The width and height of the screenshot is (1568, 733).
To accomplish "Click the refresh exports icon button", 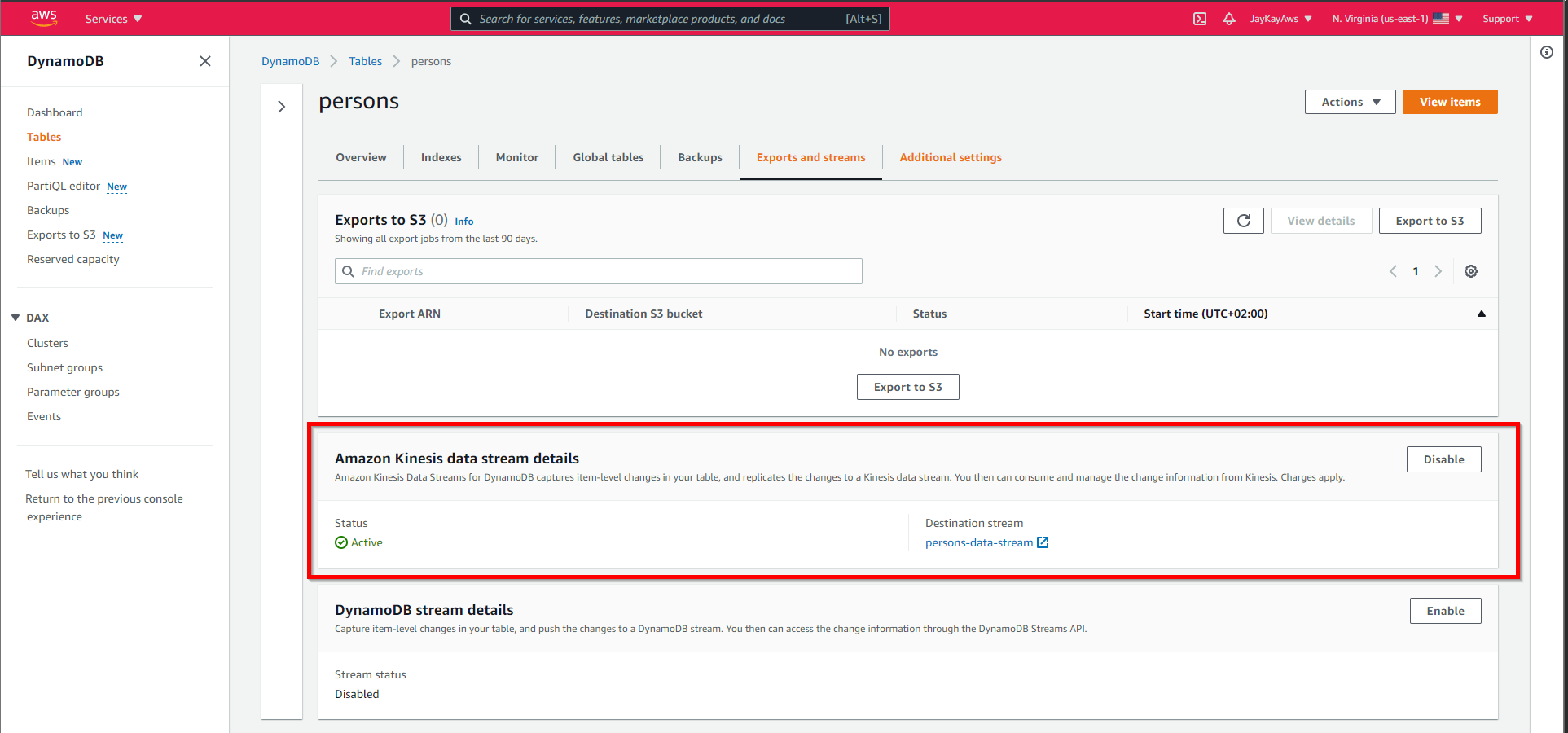I will click(1243, 221).
